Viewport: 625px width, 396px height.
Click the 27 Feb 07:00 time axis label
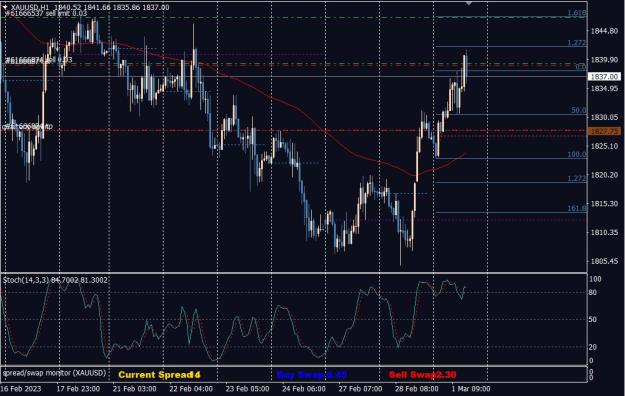360,388
